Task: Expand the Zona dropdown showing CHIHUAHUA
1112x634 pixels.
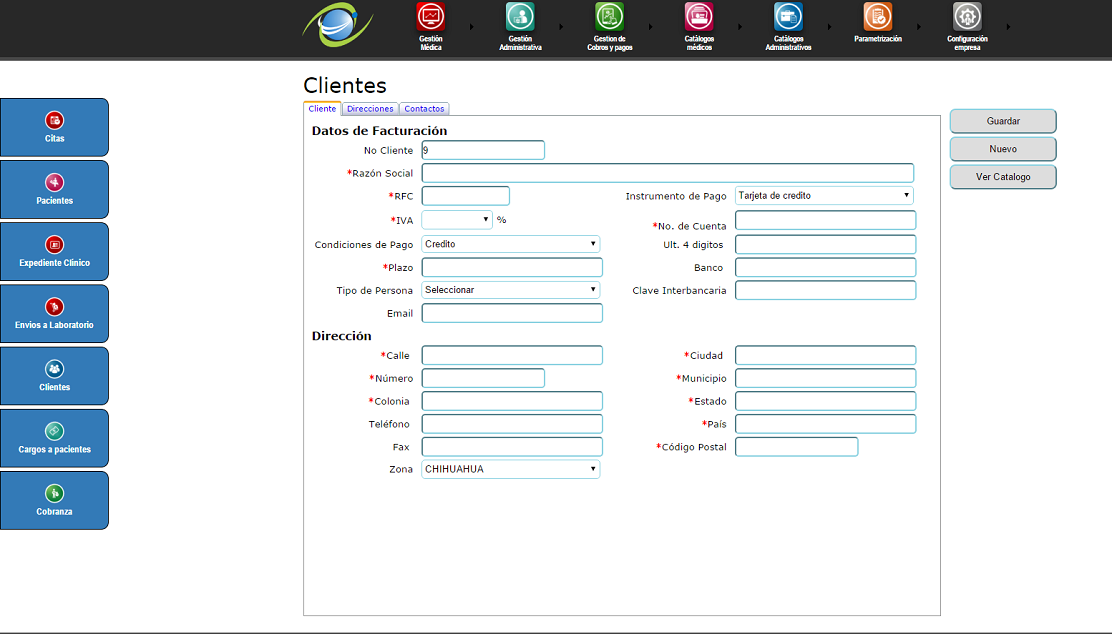Action: 510,469
